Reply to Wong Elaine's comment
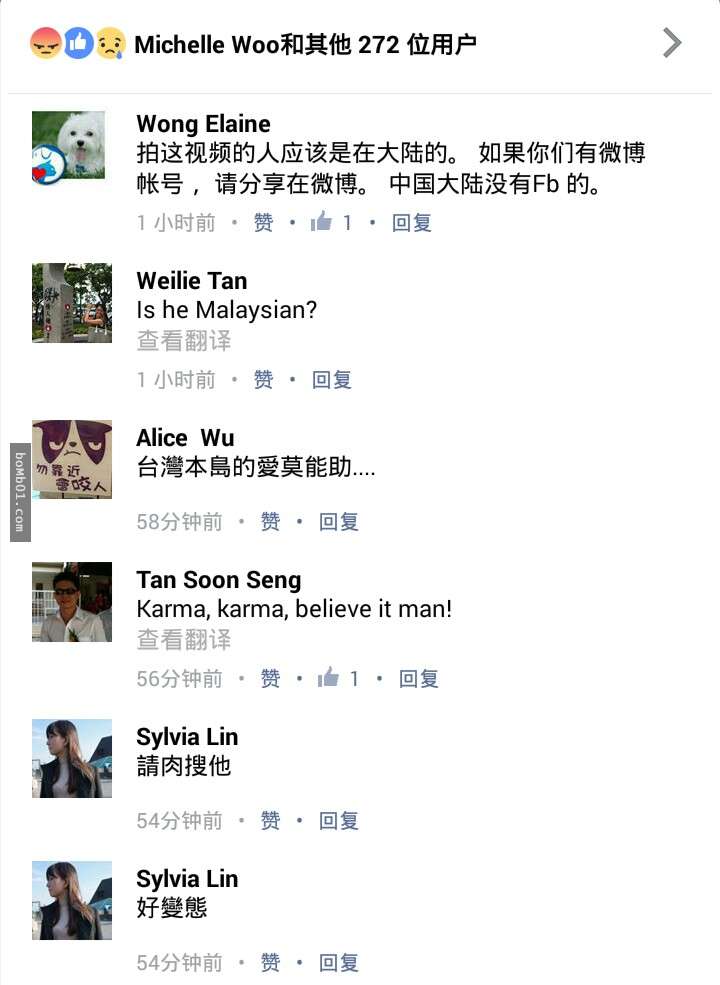Viewport: 720px width, 985px height. pos(411,222)
